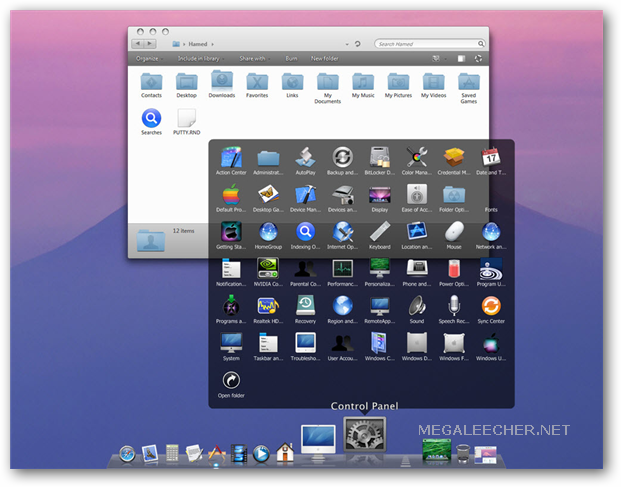Click Control Panel gear dock icon

click(364, 434)
